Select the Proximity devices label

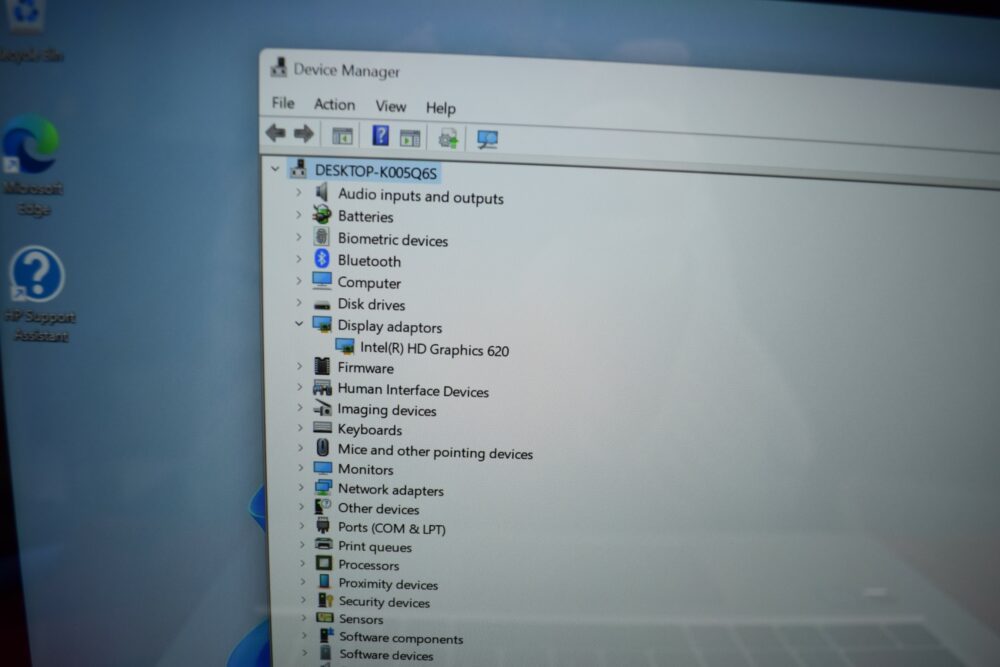[x=388, y=584]
